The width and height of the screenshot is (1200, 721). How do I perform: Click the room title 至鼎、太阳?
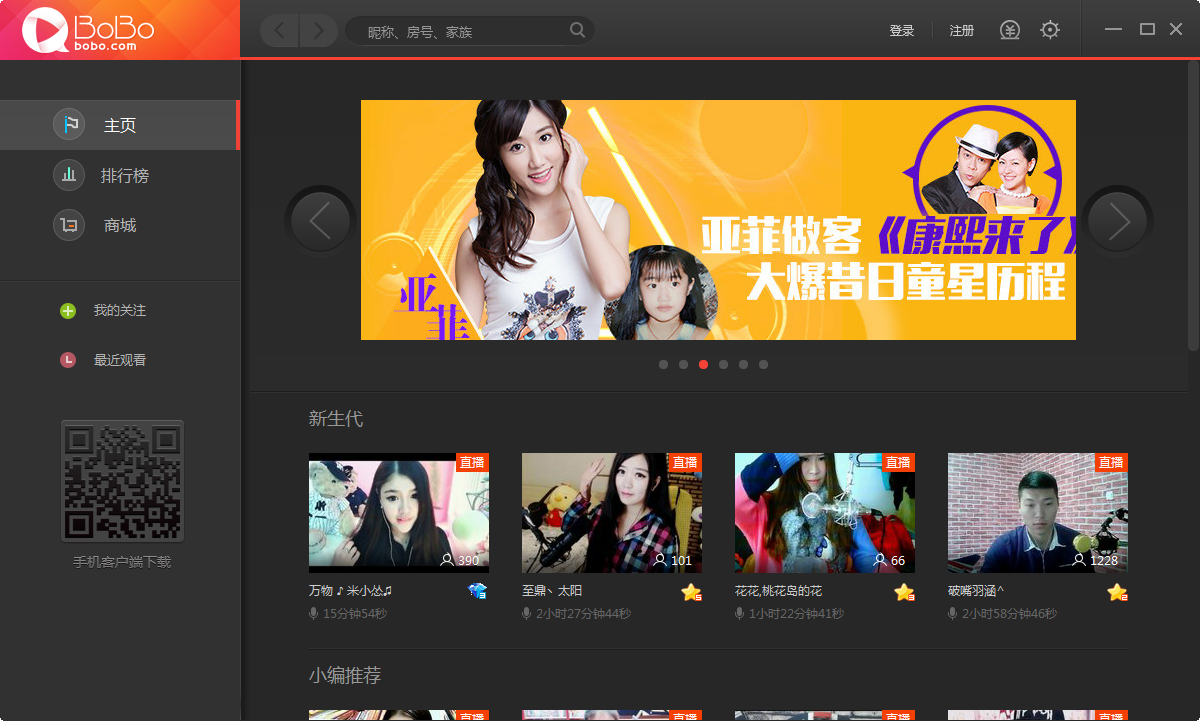click(552, 591)
